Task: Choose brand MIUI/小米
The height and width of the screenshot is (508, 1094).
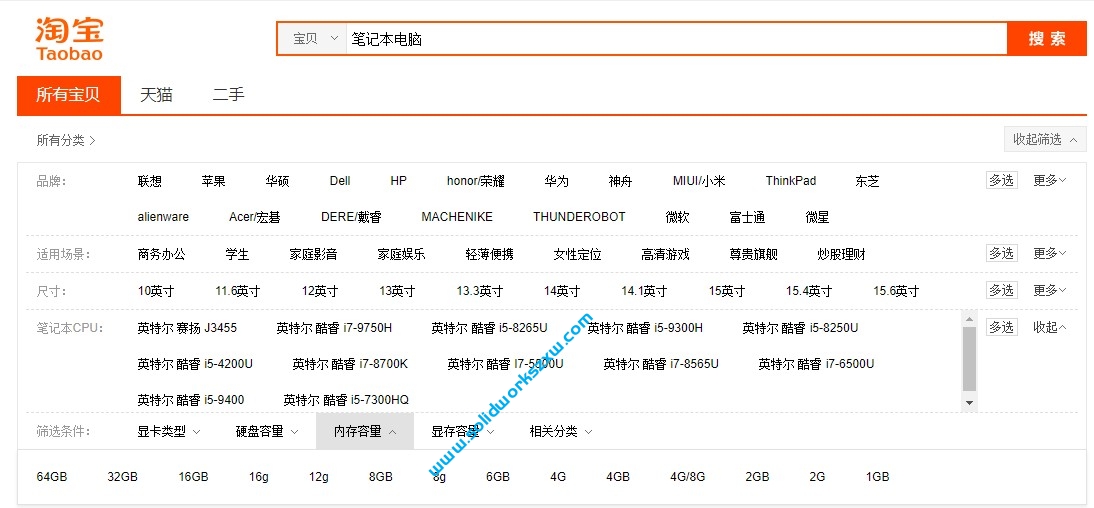Action: (699, 181)
